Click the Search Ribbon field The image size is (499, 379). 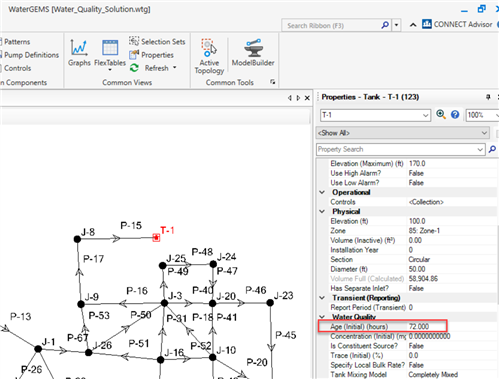click(333, 26)
